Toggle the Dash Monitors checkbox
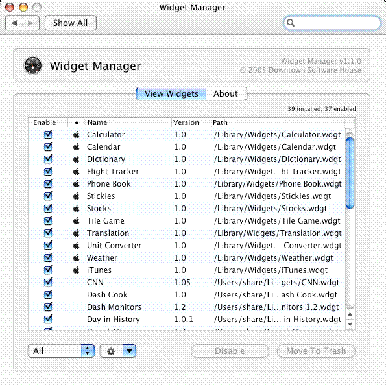This screenshot has width=387, height=386. click(48, 307)
